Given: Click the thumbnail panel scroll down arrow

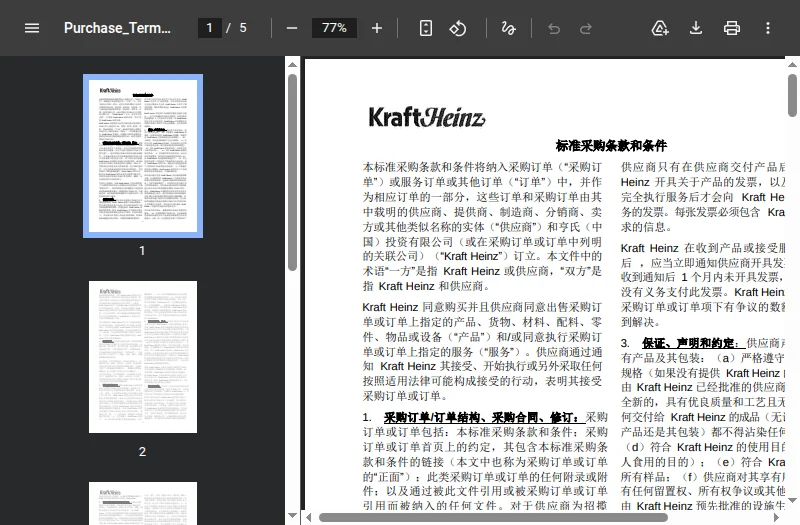Looking at the screenshot, I should coord(292,516).
